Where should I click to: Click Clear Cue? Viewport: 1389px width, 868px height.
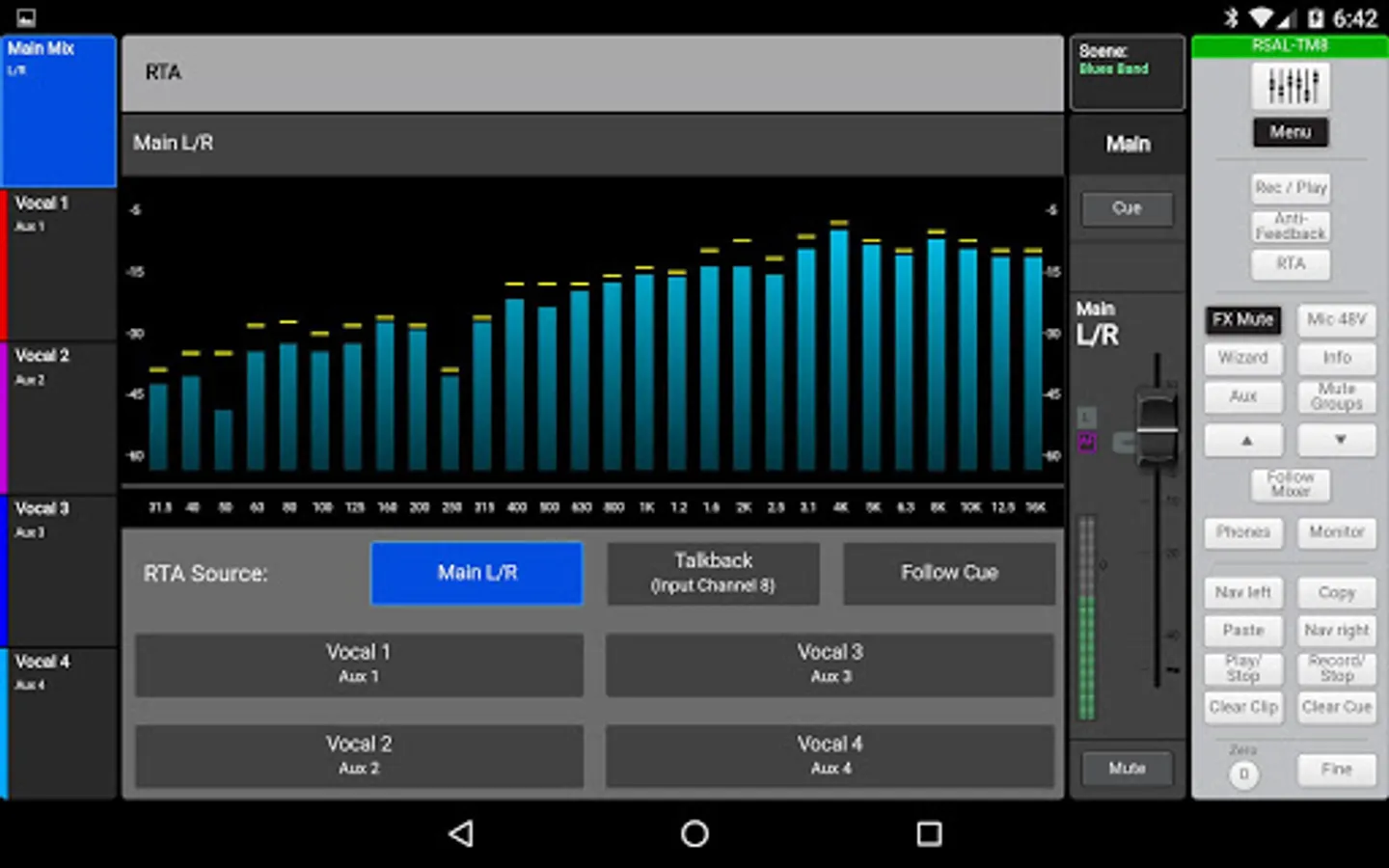[1337, 707]
